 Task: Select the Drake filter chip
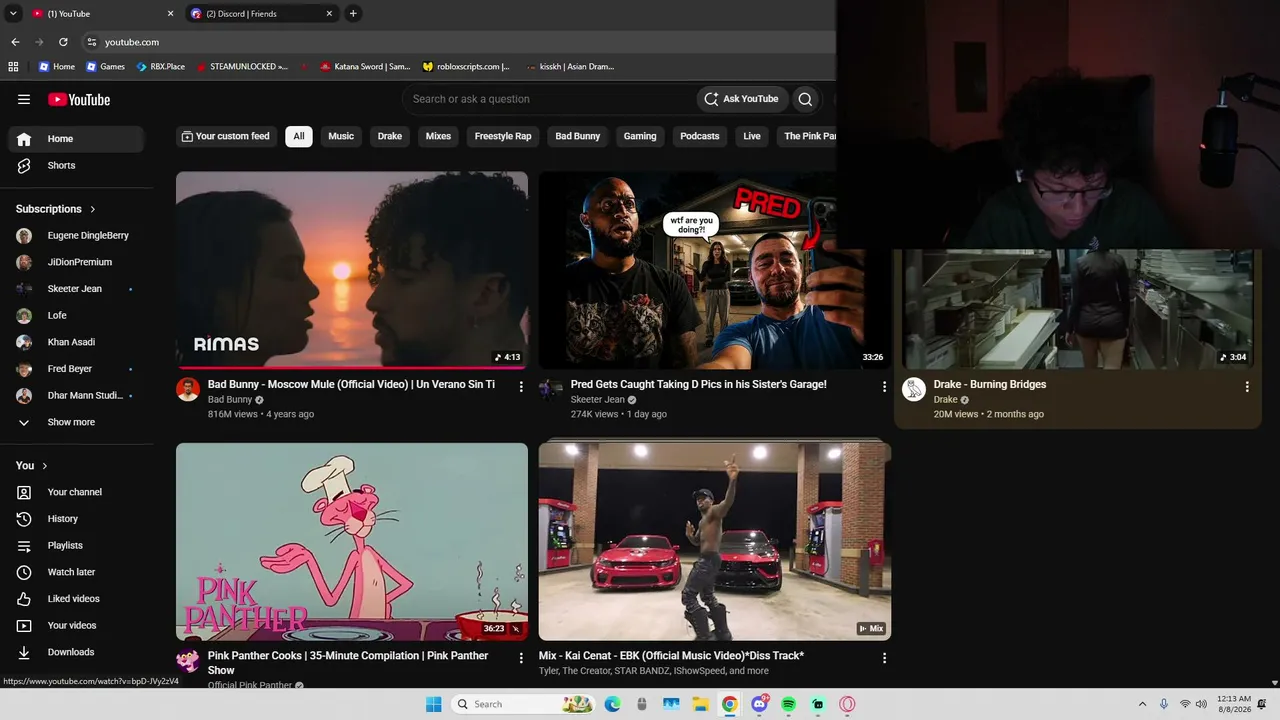click(390, 136)
